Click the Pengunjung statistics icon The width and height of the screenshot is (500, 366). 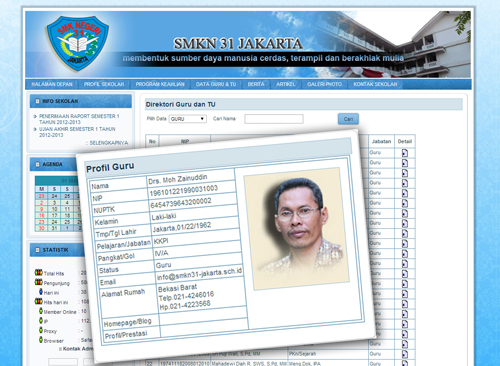pyautogui.click(x=39, y=282)
